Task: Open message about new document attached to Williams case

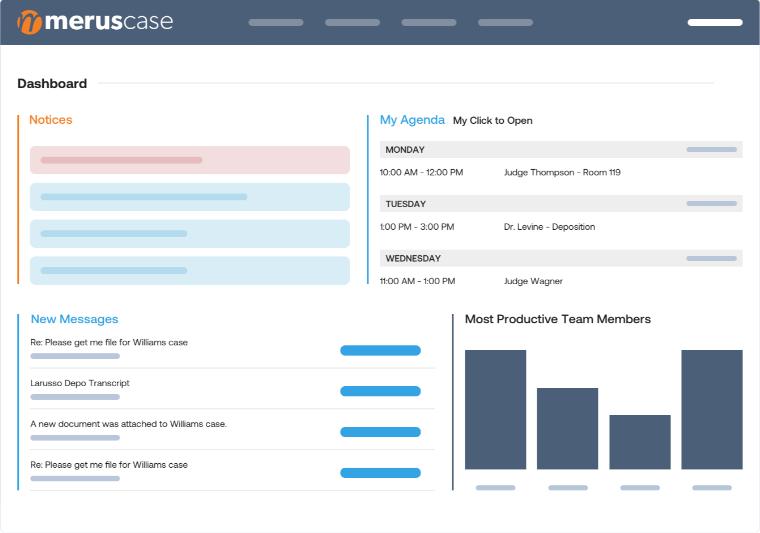Action: pos(128,424)
